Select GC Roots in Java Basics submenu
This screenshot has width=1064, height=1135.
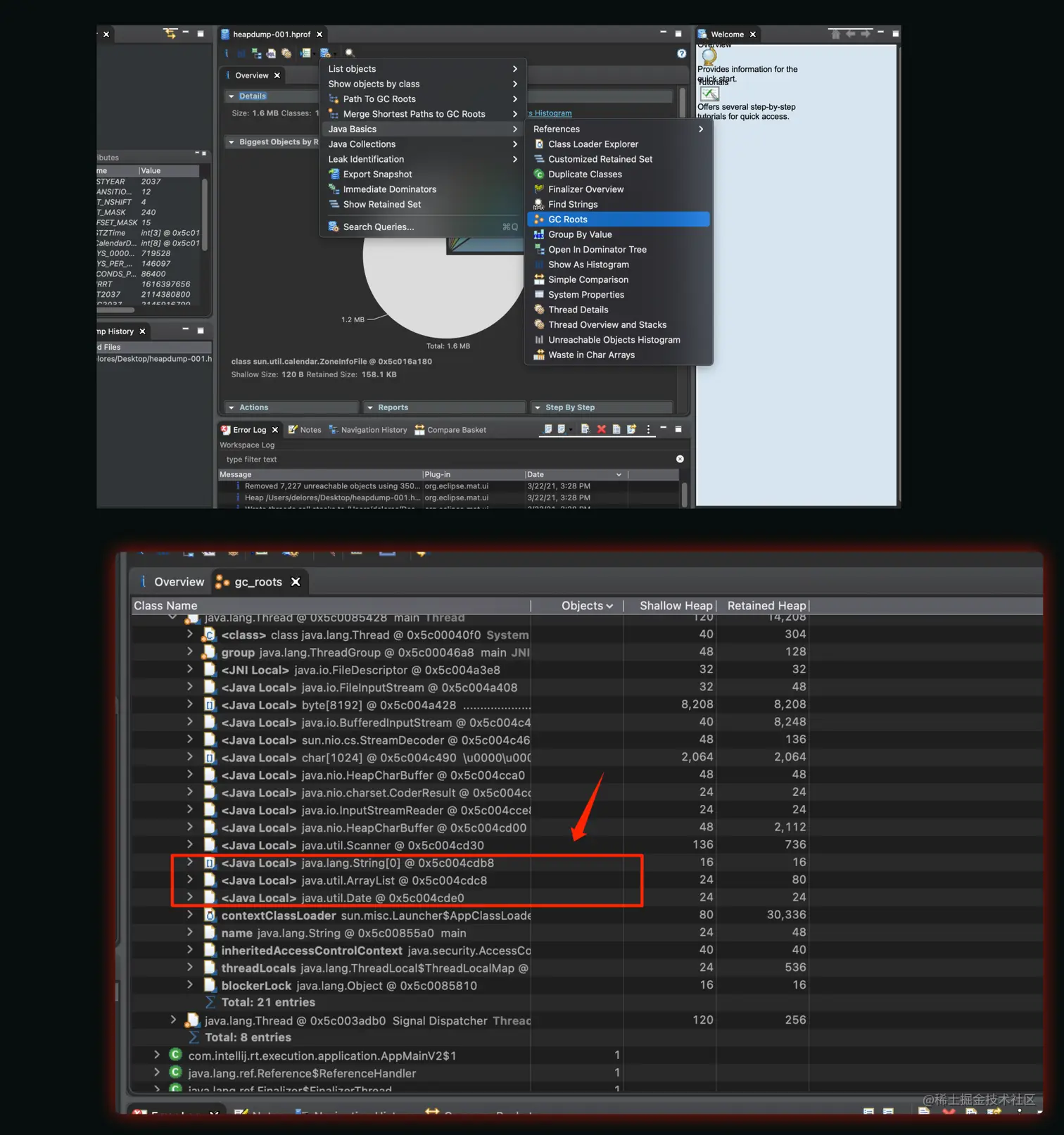tap(617, 220)
